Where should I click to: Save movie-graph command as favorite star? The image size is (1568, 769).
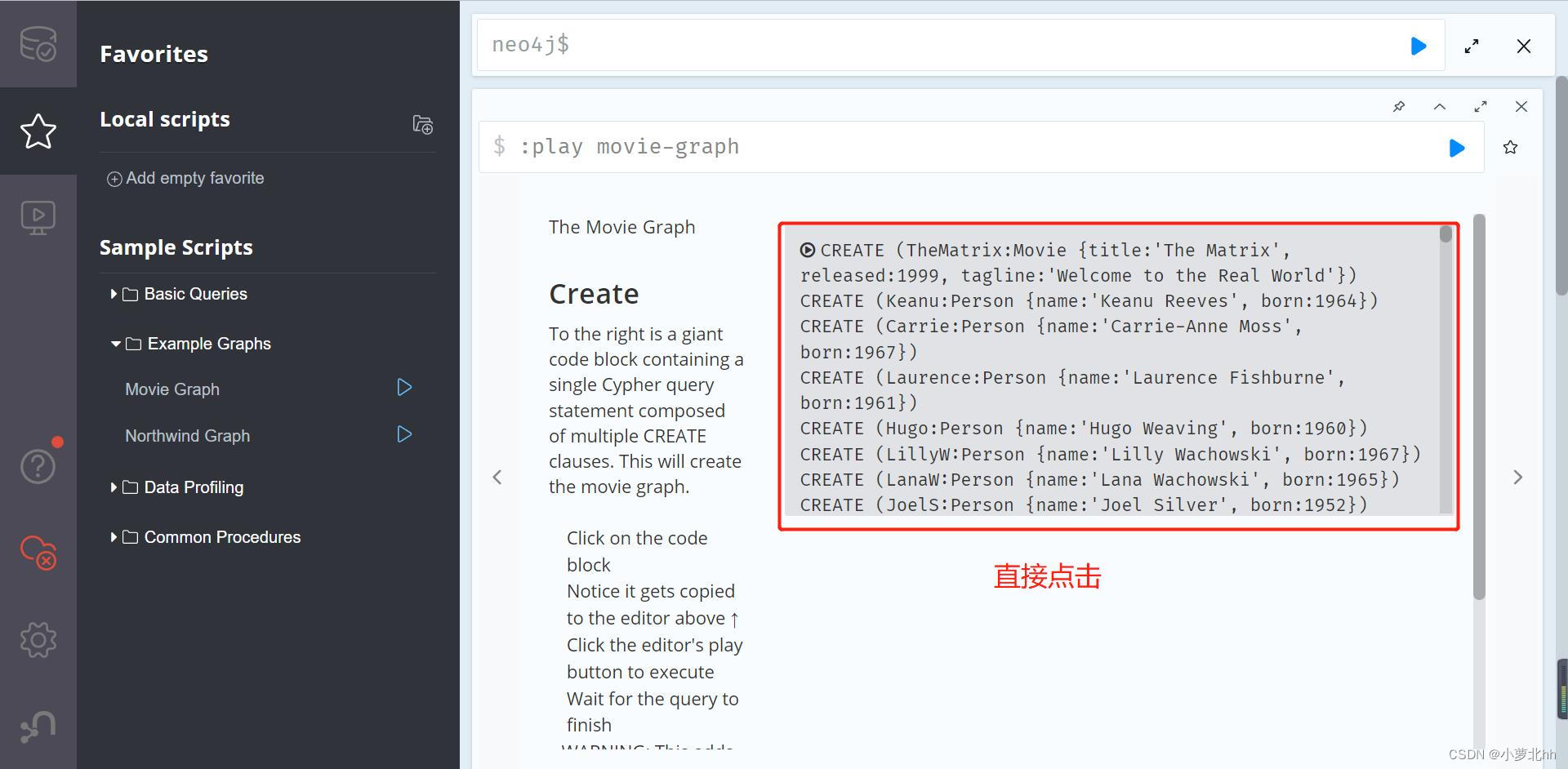click(x=1510, y=147)
